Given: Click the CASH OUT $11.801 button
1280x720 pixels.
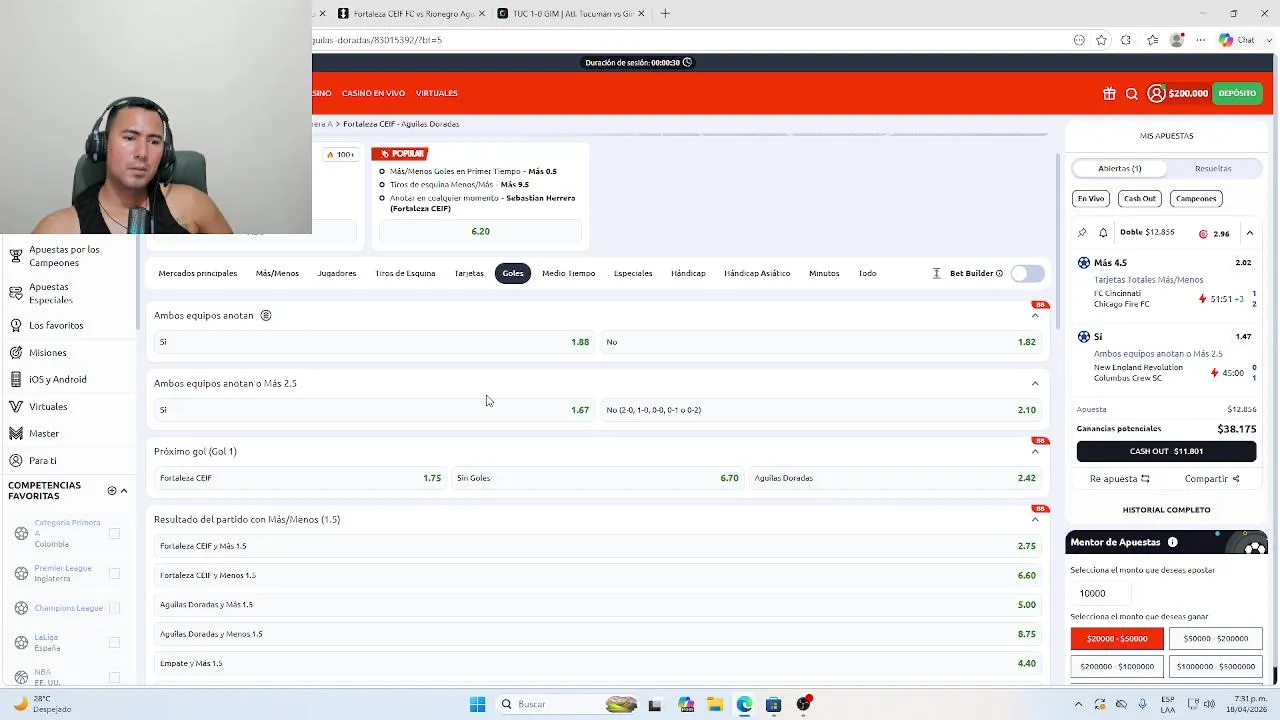Looking at the screenshot, I should point(1166,451).
